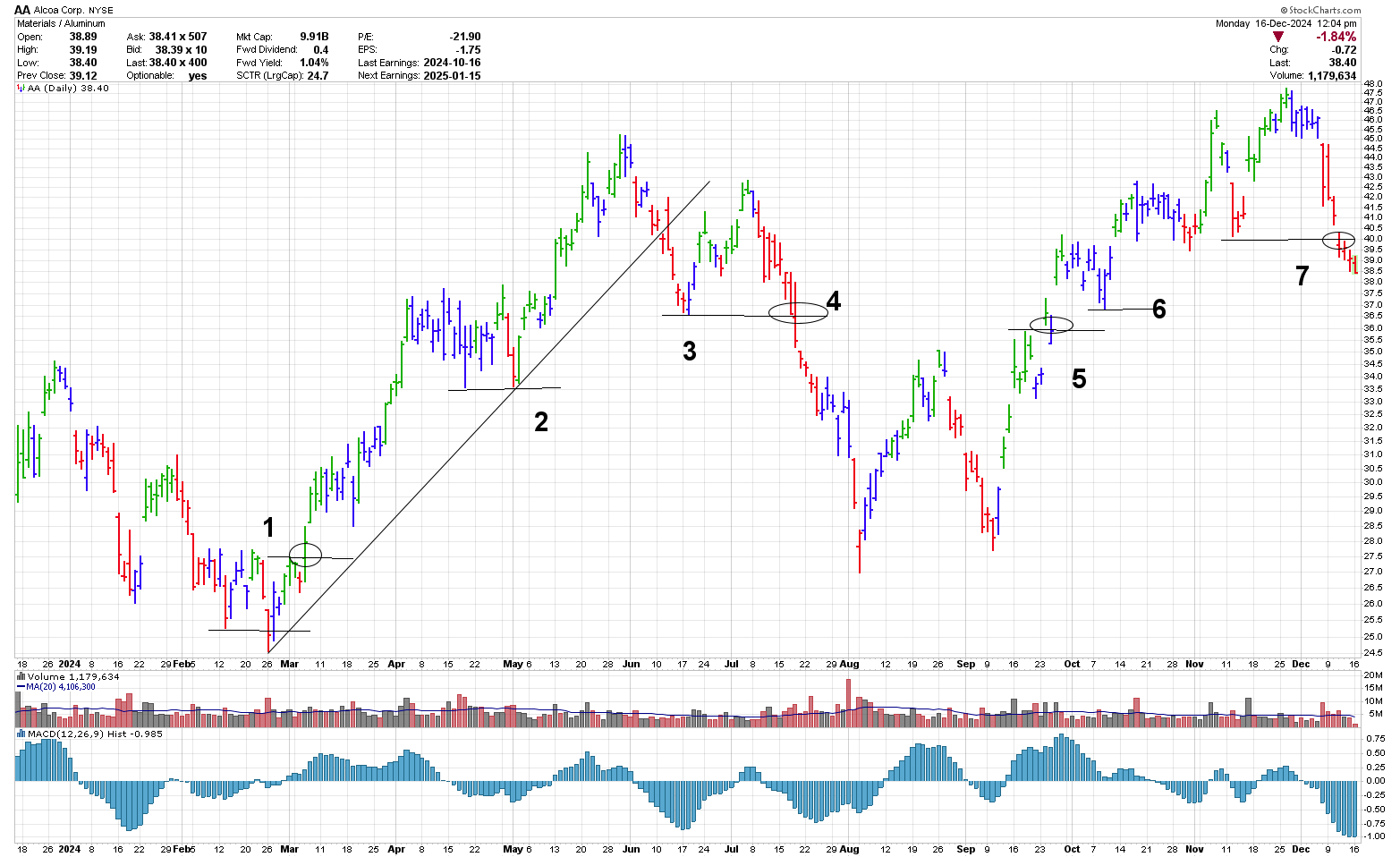This screenshot has width=1400, height=857.
Task: Click the 48.0 price axis label
Action: (x=1373, y=84)
